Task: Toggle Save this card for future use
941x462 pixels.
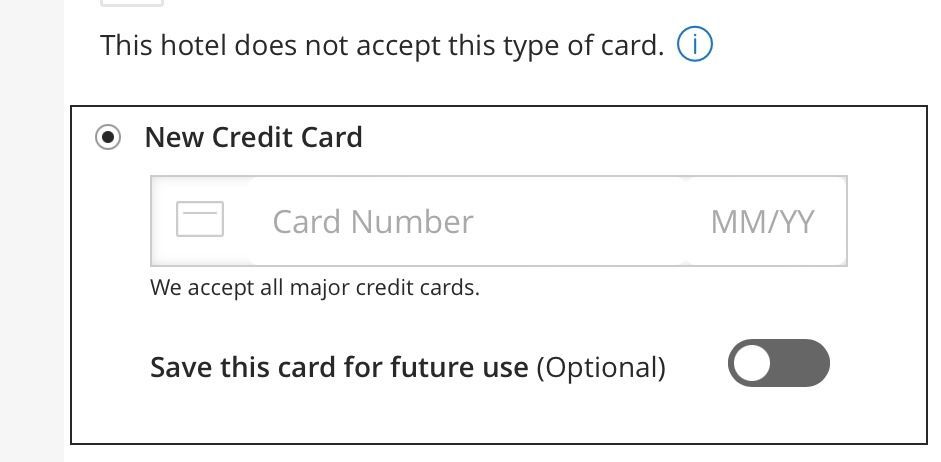Action: point(778,363)
